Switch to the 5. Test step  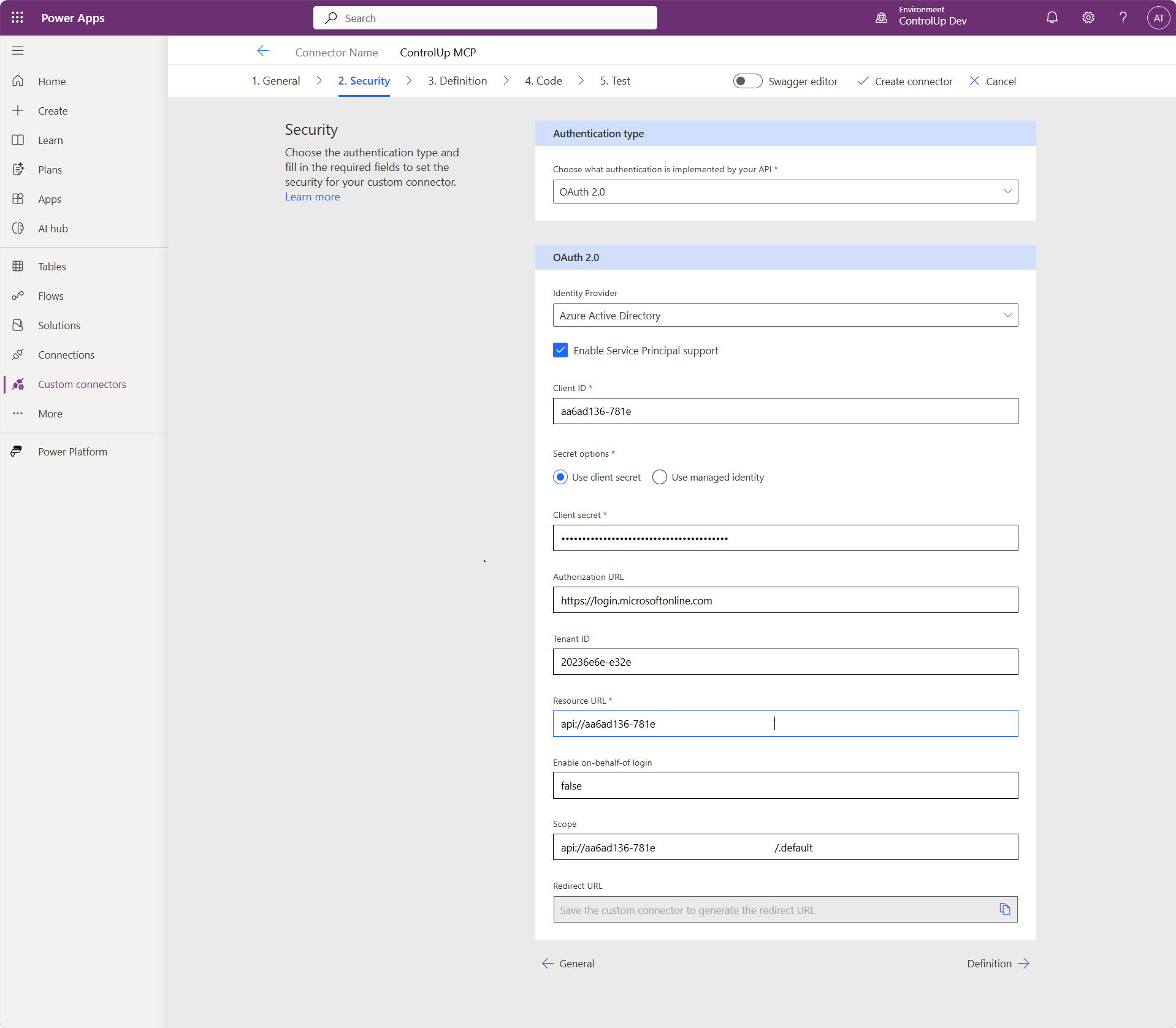click(x=615, y=81)
